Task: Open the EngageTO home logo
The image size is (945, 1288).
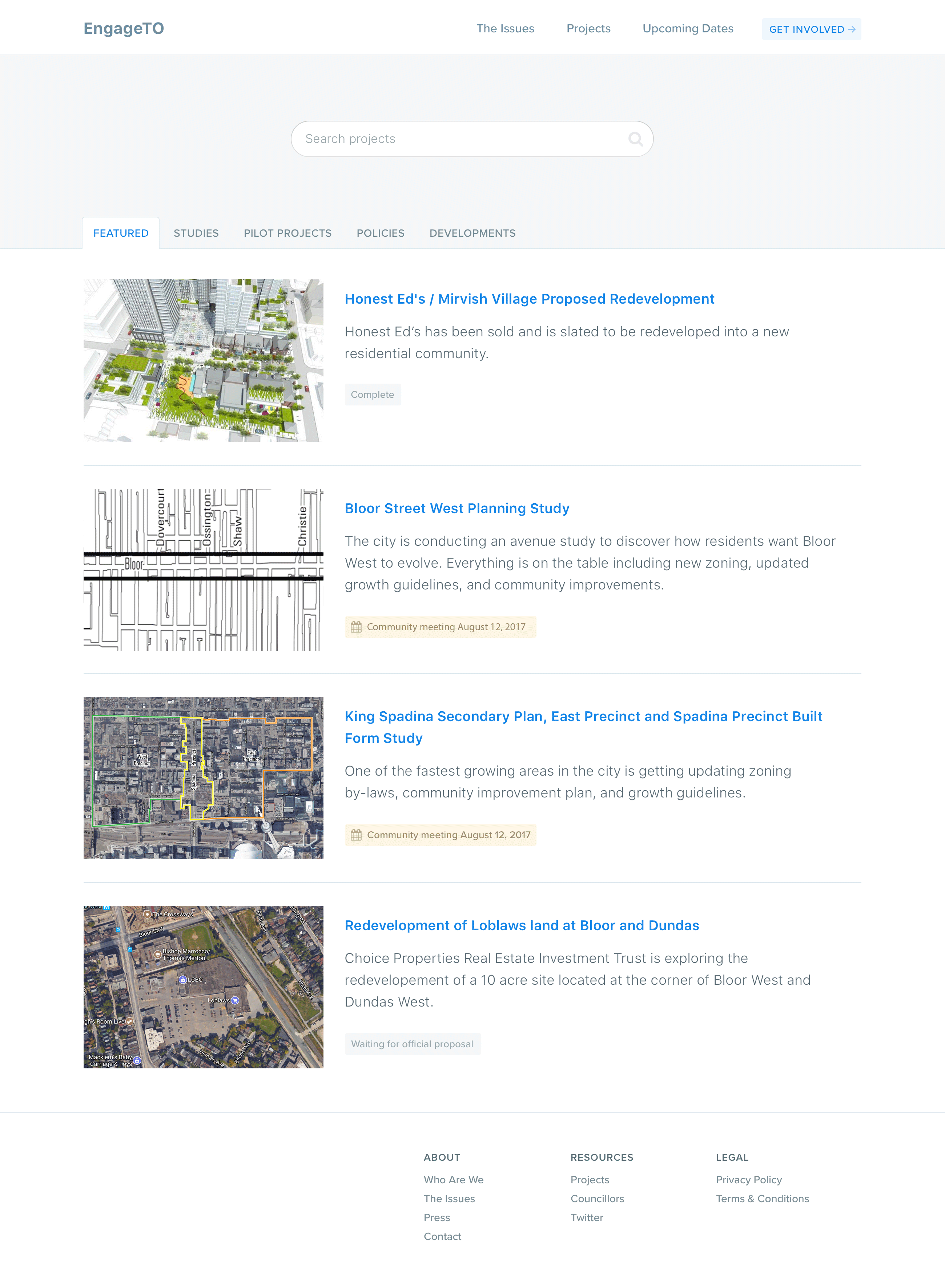Action: tap(124, 29)
